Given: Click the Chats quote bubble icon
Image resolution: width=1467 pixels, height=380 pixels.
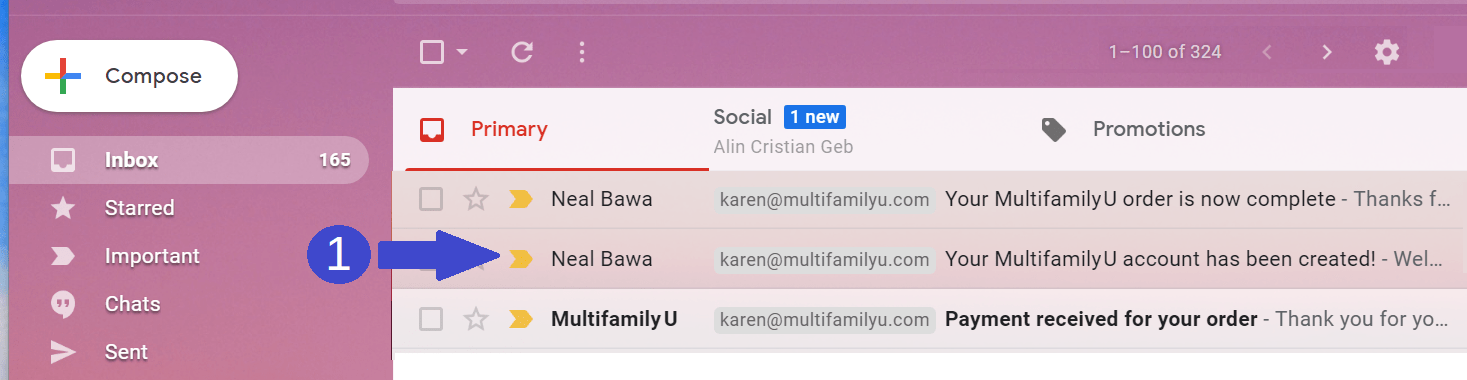Looking at the screenshot, I should click(63, 304).
